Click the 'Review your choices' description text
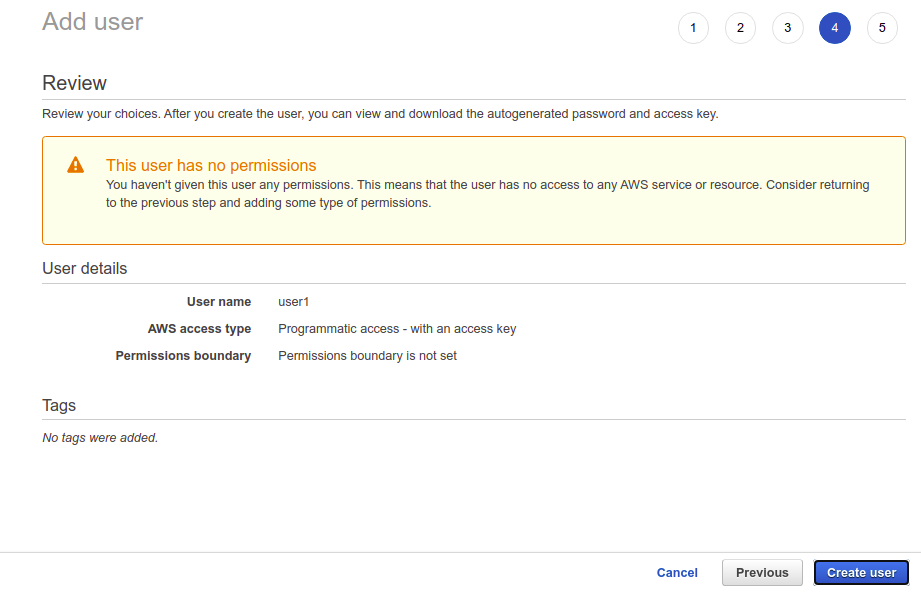 click(380, 114)
